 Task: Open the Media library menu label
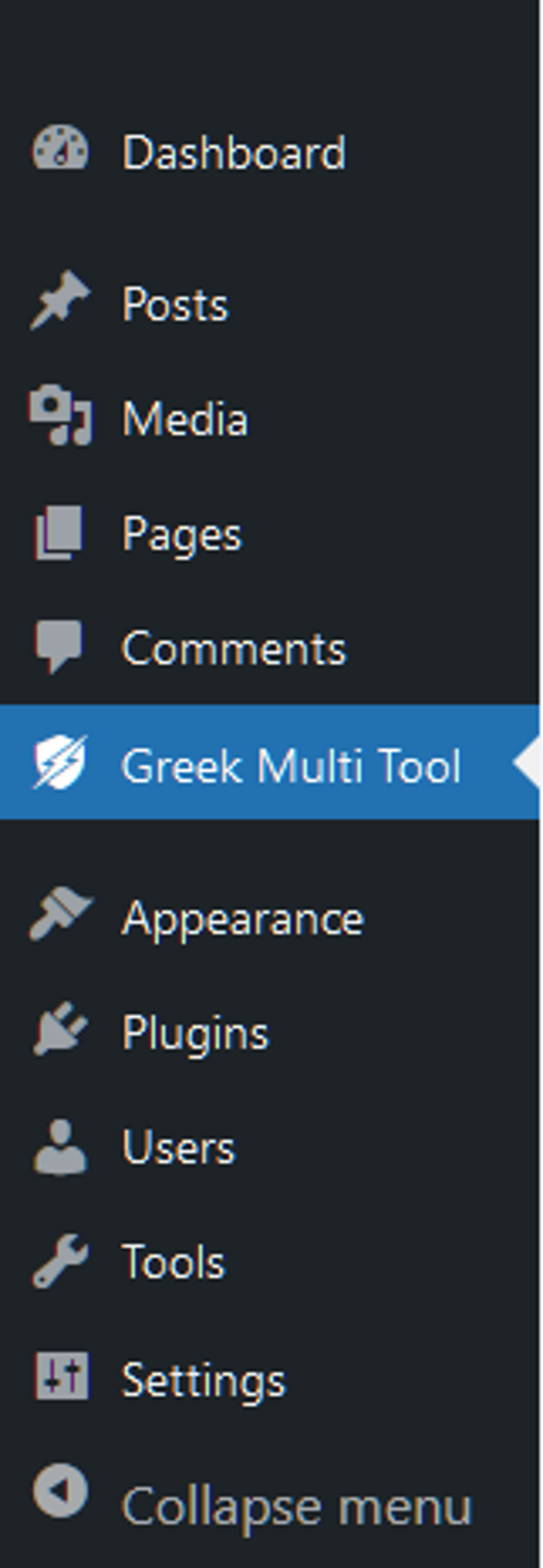tap(185, 419)
